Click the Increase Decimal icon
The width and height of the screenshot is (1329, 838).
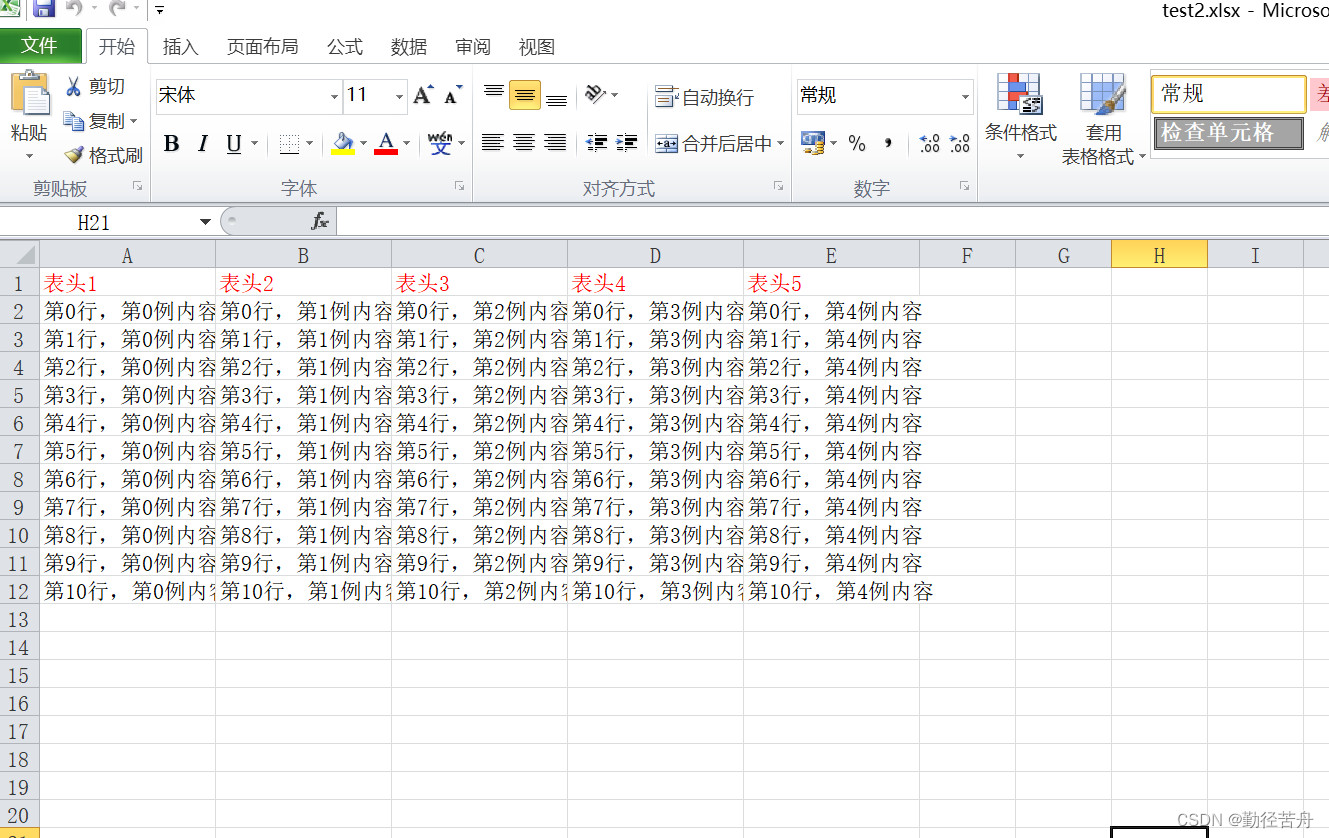click(929, 144)
